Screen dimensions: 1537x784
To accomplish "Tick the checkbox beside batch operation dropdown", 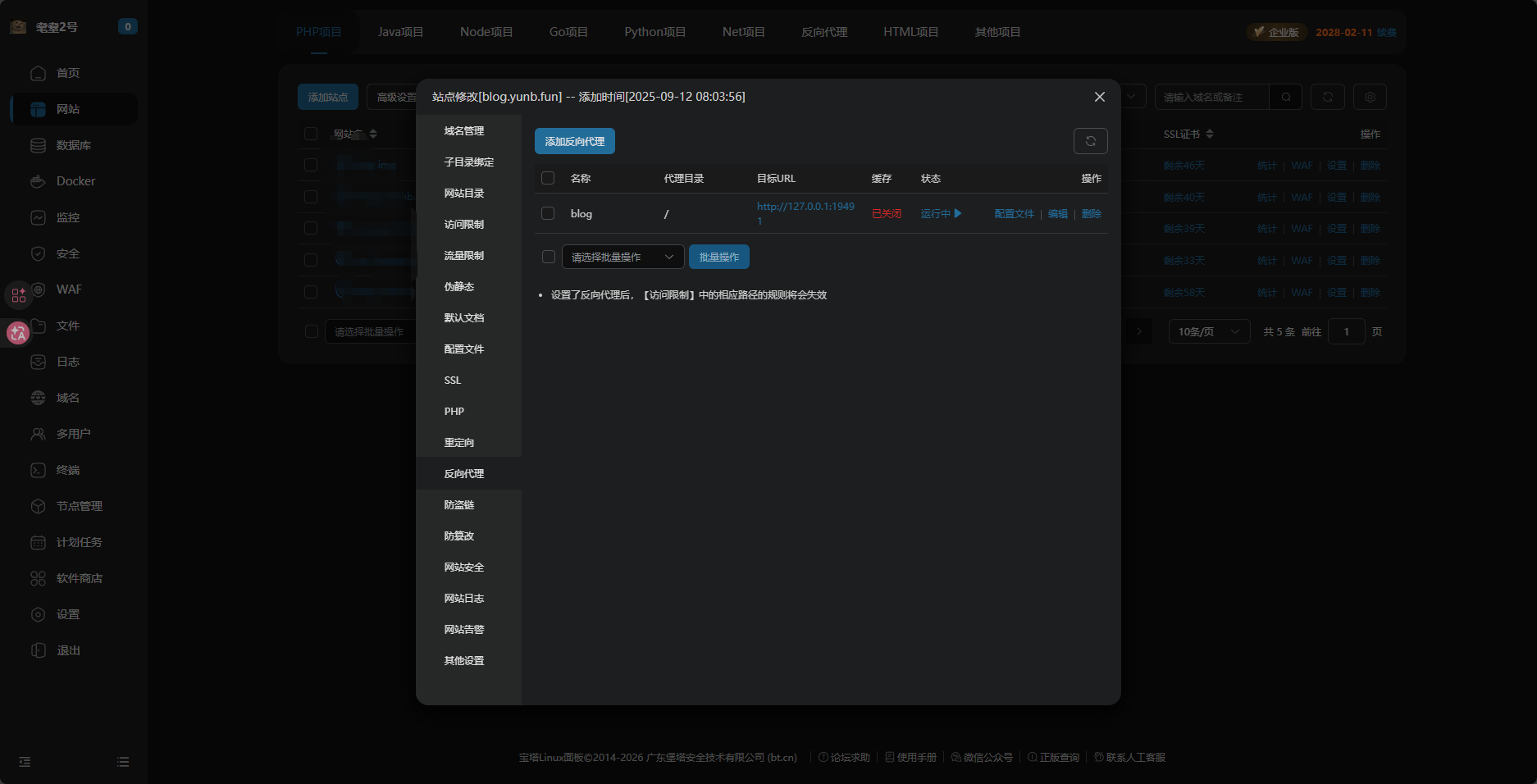I will [x=549, y=257].
